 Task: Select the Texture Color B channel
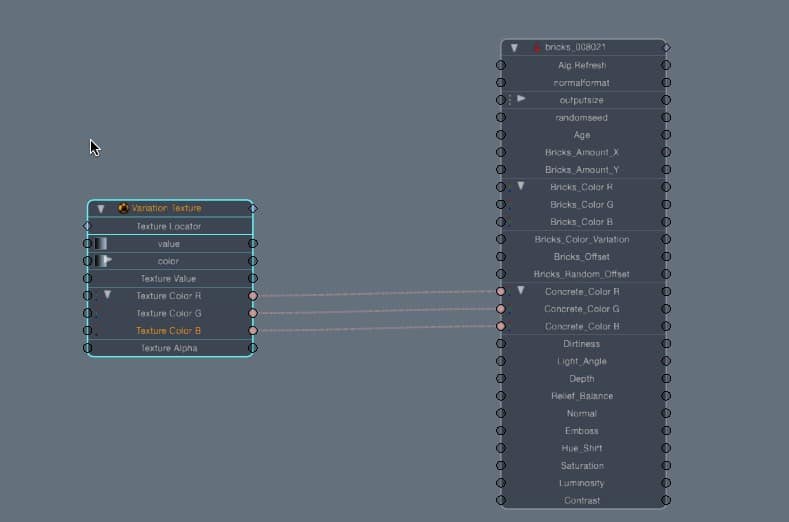click(x=167, y=330)
